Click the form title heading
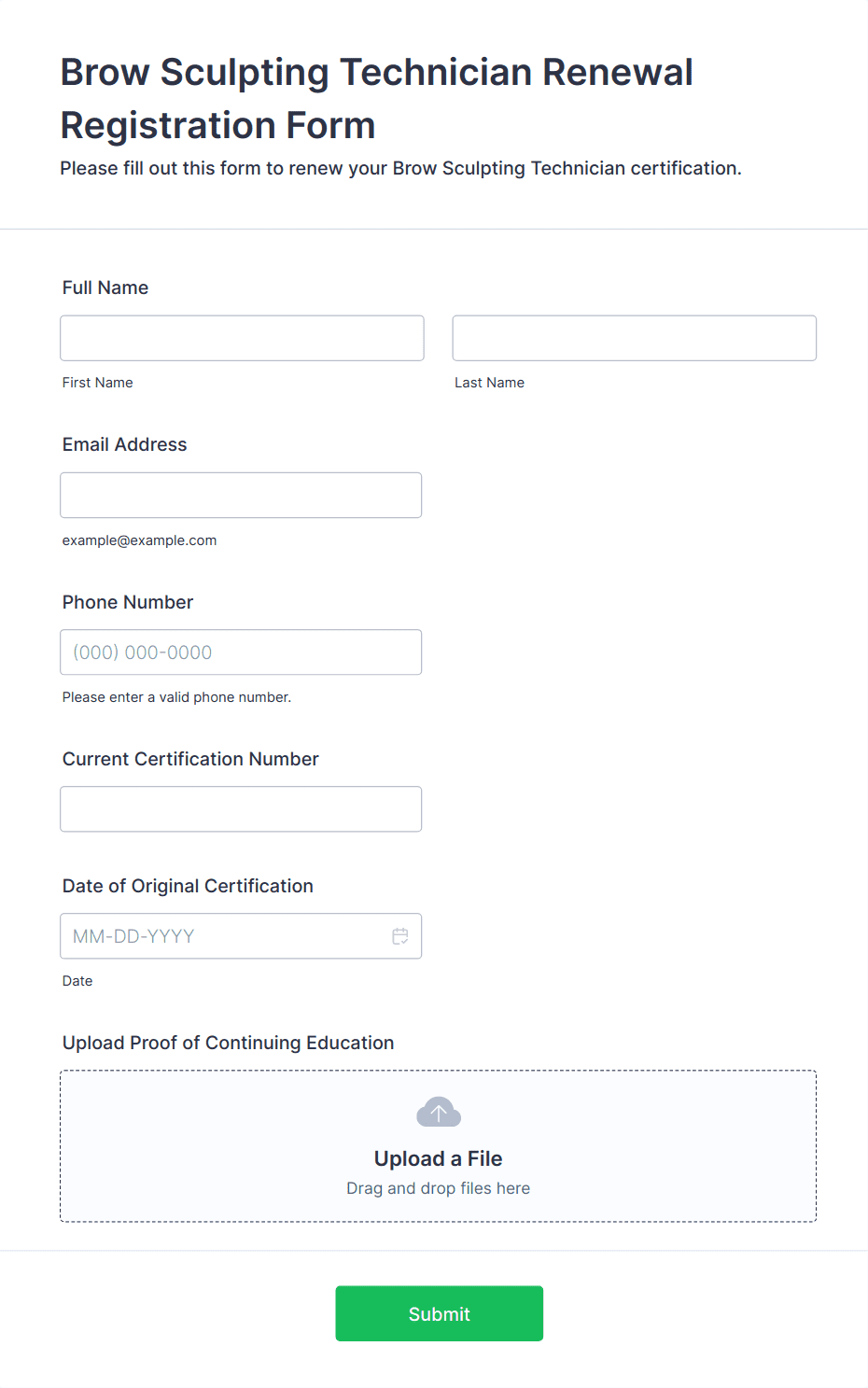The image size is (868, 1388). tap(377, 98)
